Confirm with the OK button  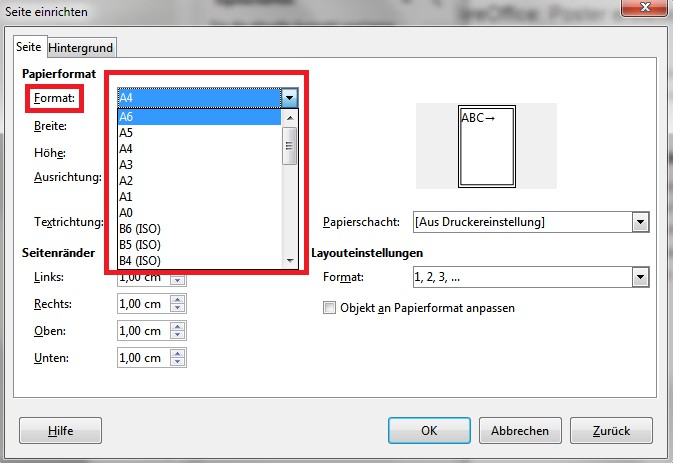pos(428,431)
